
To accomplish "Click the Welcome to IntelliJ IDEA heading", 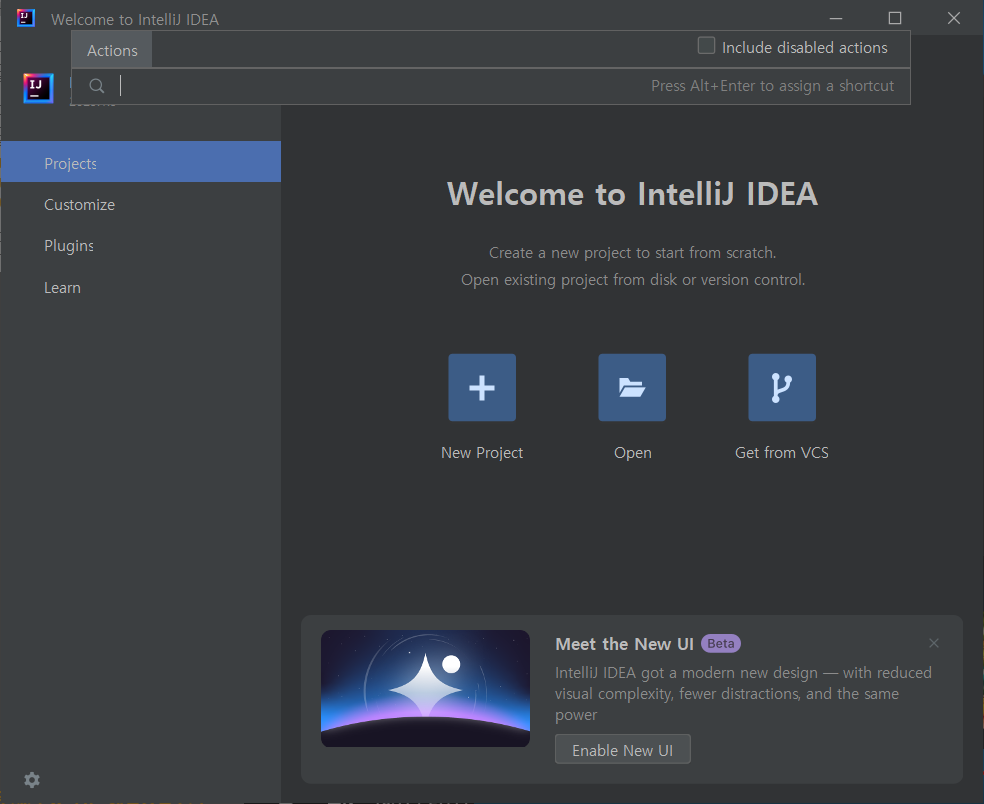I will [633, 193].
